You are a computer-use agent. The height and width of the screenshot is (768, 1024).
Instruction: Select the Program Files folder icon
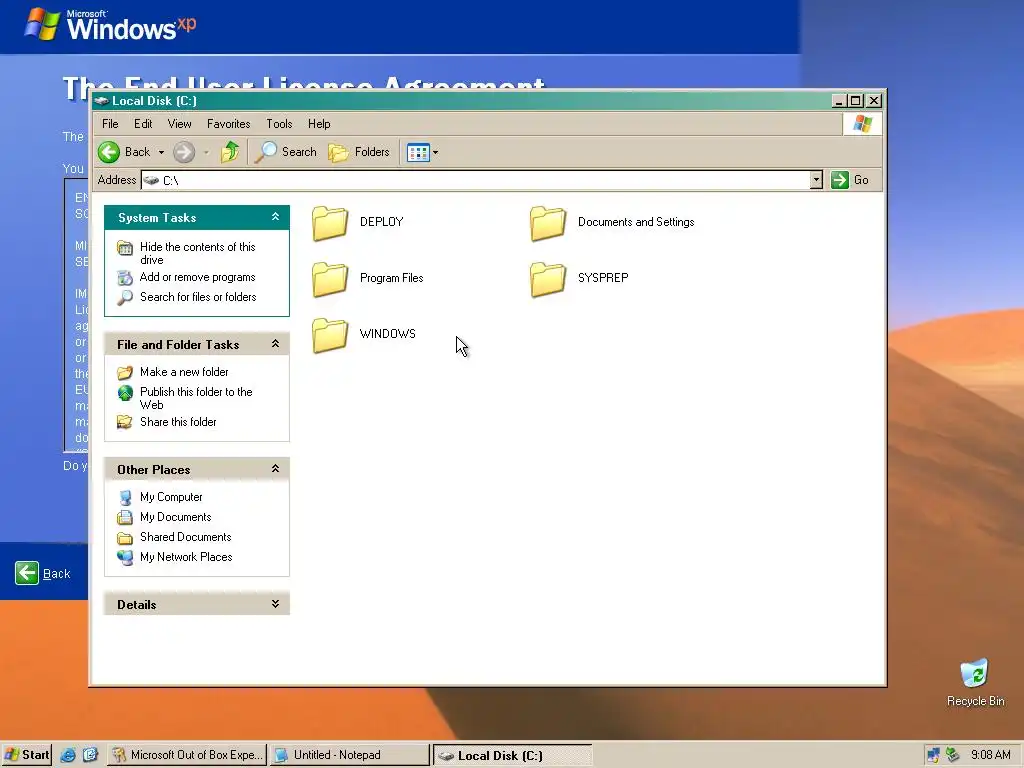pyautogui.click(x=330, y=279)
